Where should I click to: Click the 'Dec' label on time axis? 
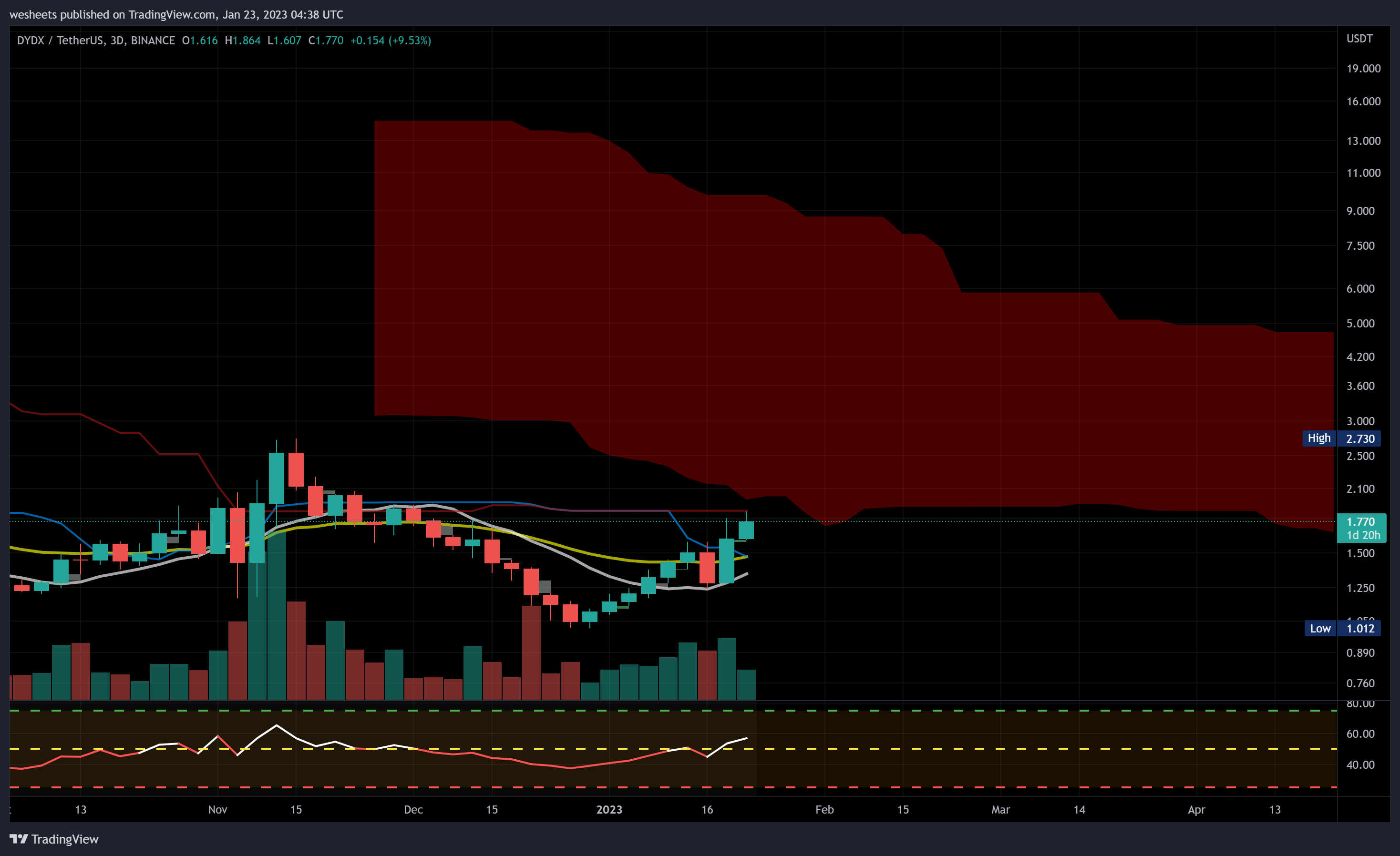click(x=413, y=809)
